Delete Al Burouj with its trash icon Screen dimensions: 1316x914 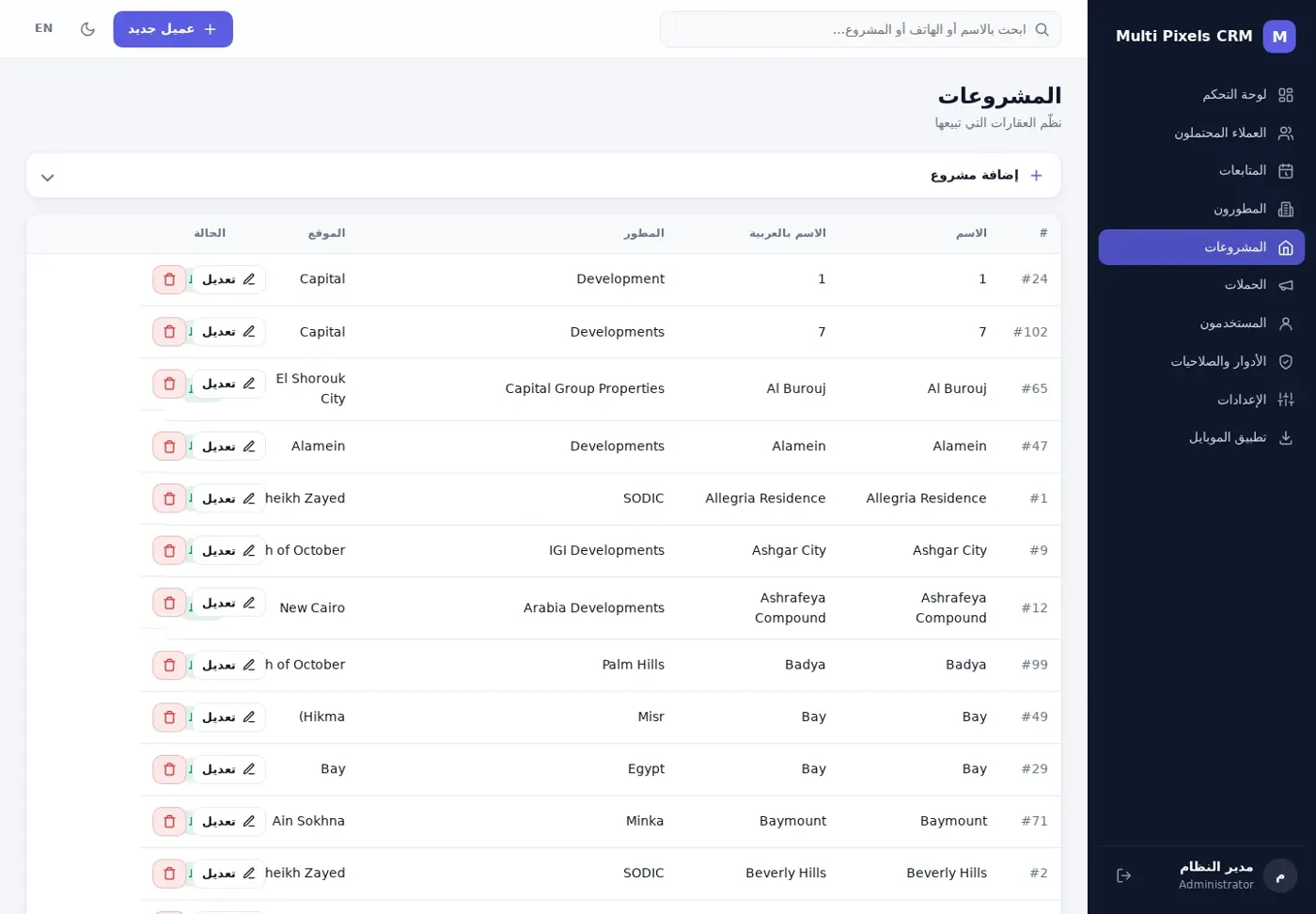(169, 384)
